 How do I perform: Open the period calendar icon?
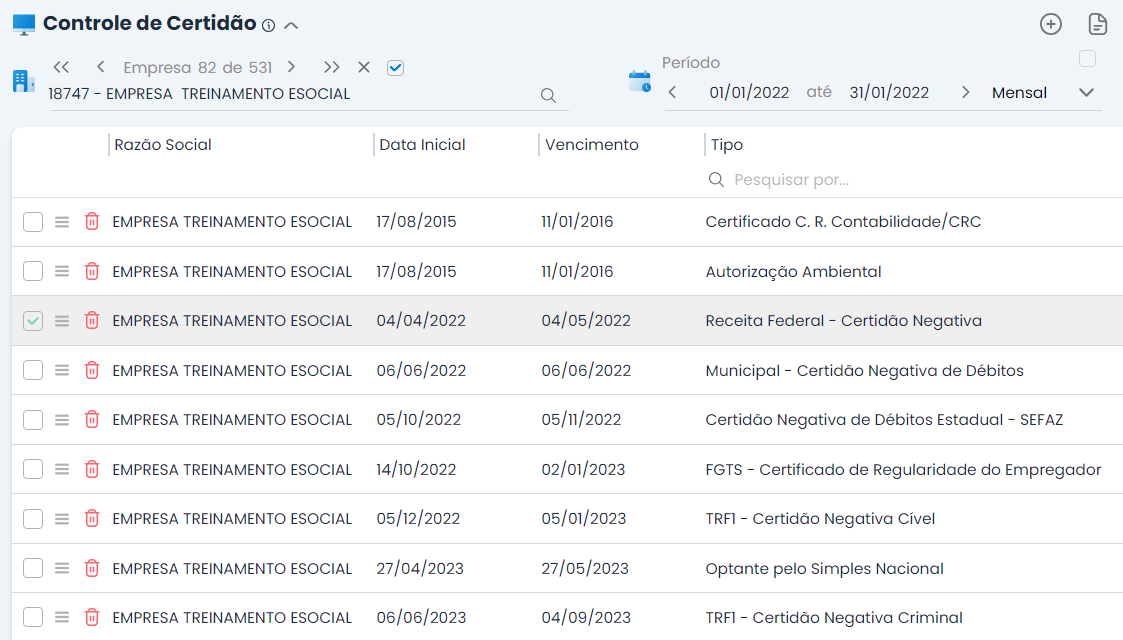click(639, 82)
